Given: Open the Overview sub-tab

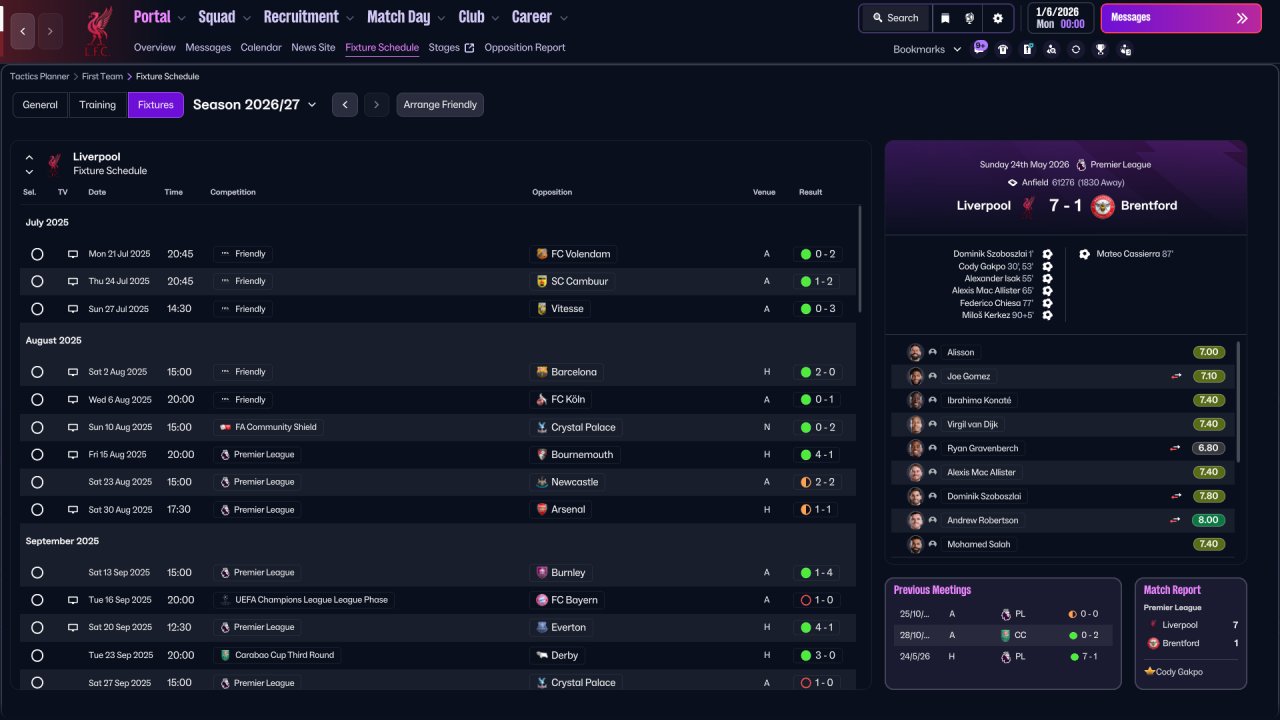Looking at the screenshot, I should pyautogui.click(x=155, y=48).
